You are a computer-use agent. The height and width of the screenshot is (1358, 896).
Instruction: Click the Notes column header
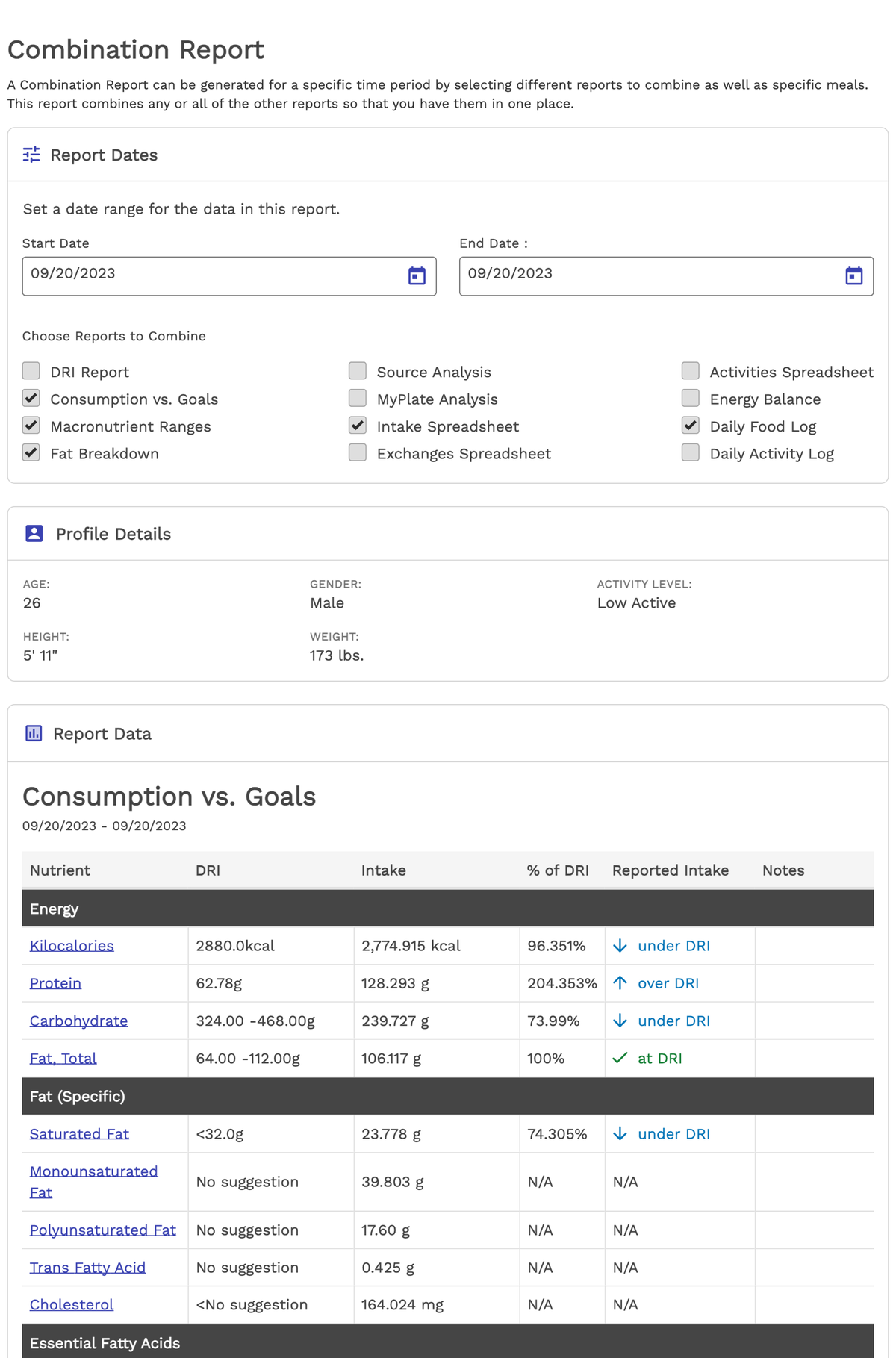(x=783, y=870)
